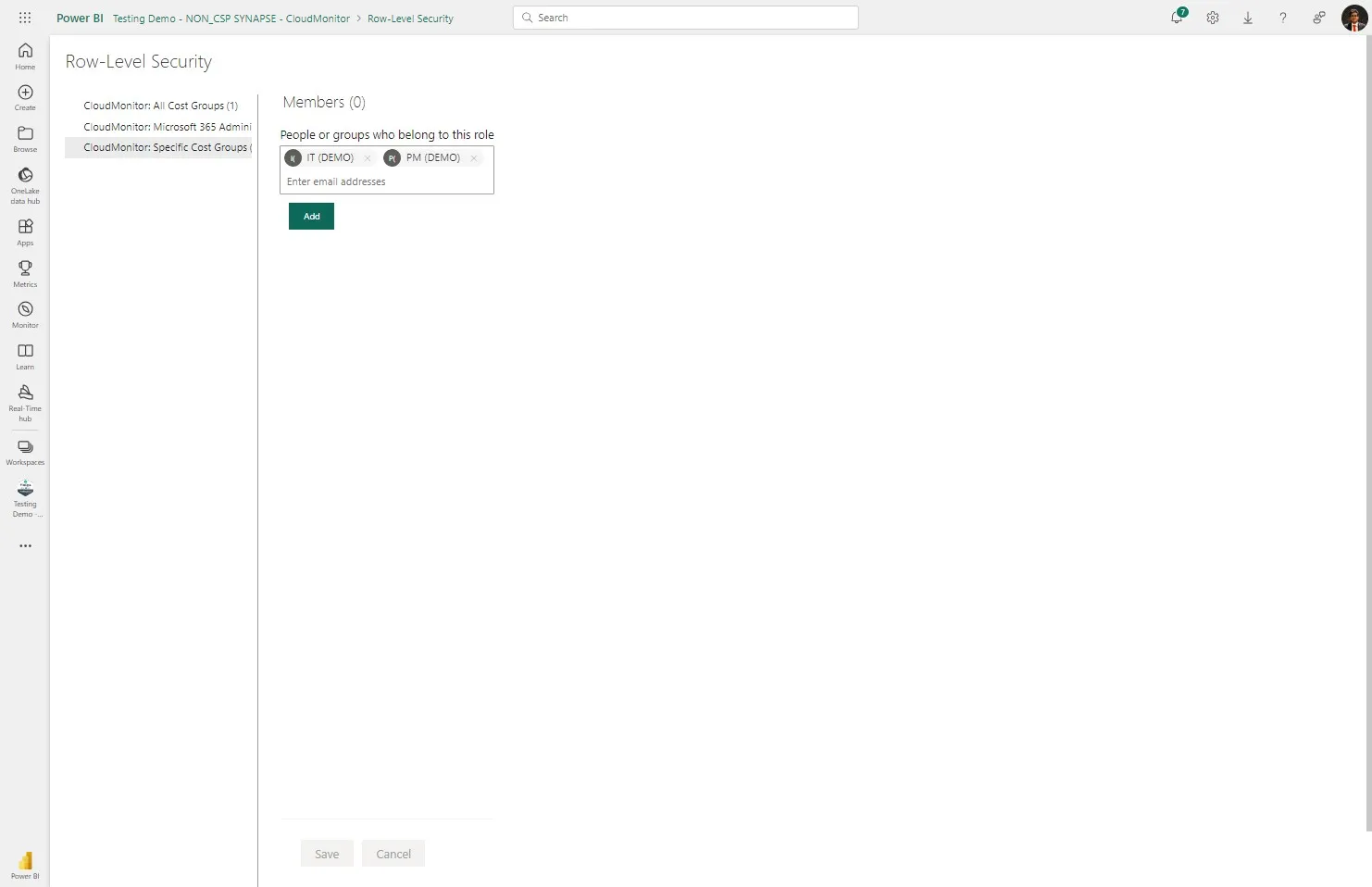The width and height of the screenshot is (1372, 887).
Task: Click the Row-Level Security page title
Action: [x=139, y=62]
